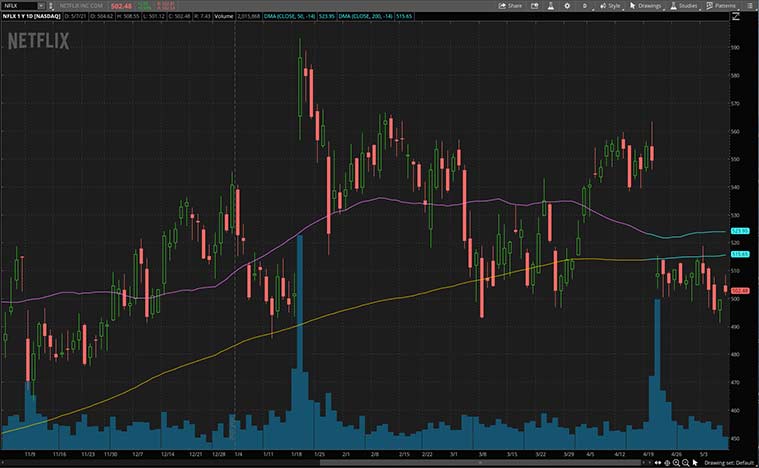Open the Style dropdown

tap(610, 5)
